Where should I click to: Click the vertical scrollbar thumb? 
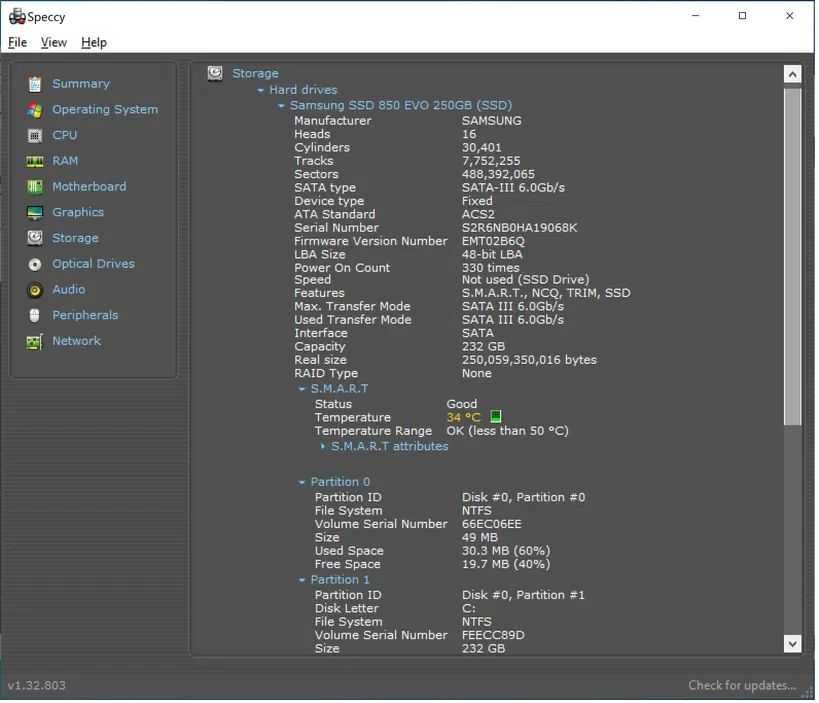pyautogui.click(x=792, y=256)
